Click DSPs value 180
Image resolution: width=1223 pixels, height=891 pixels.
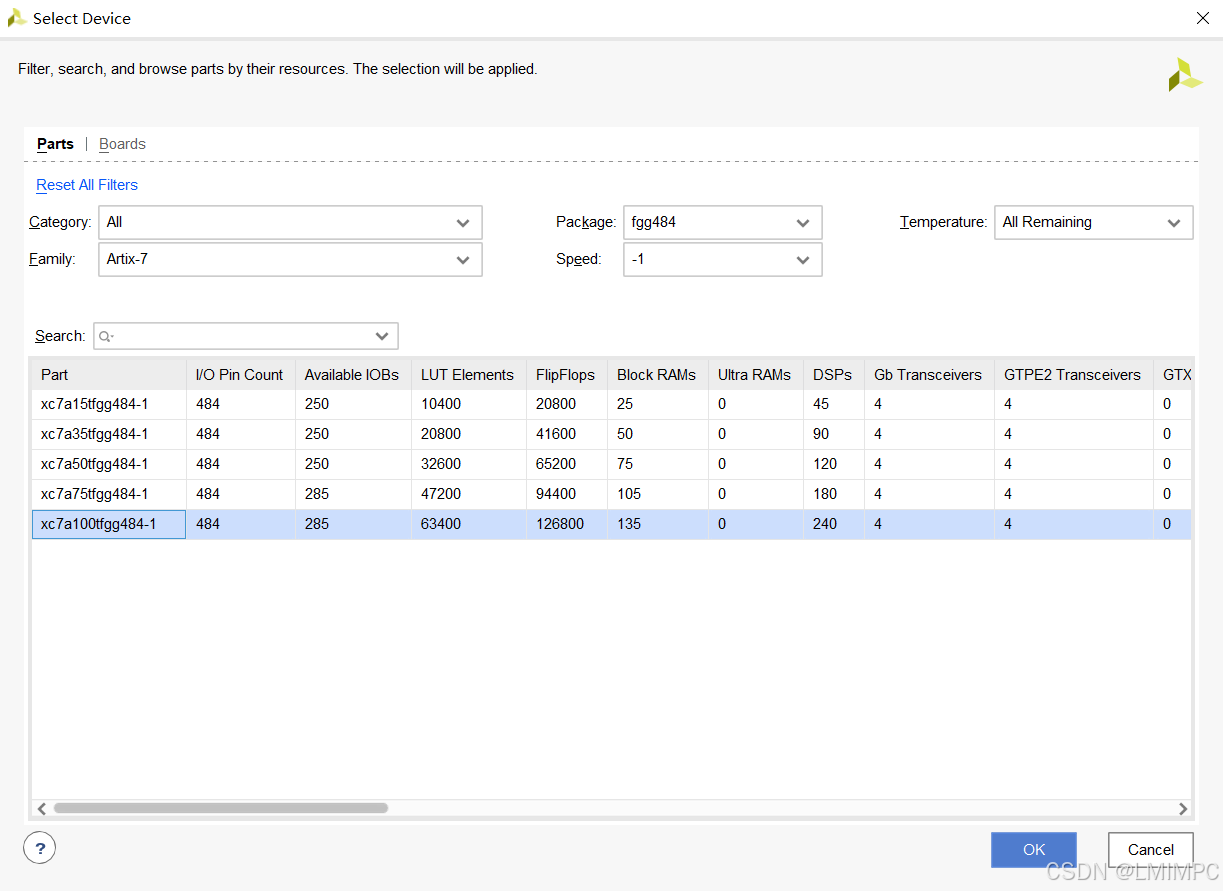tap(825, 494)
